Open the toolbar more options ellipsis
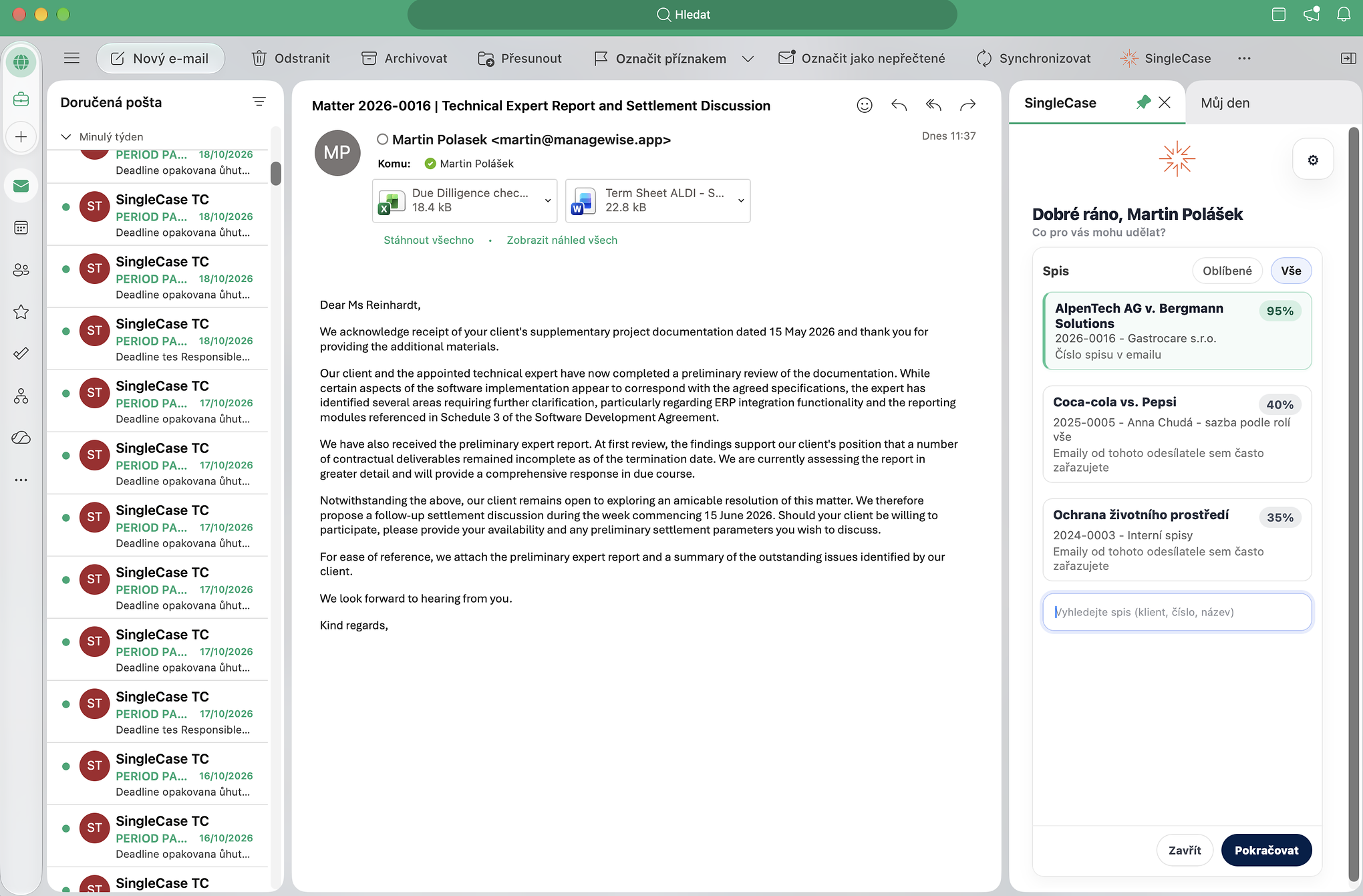This screenshot has height=896, width=1363. coord(1243,58)
